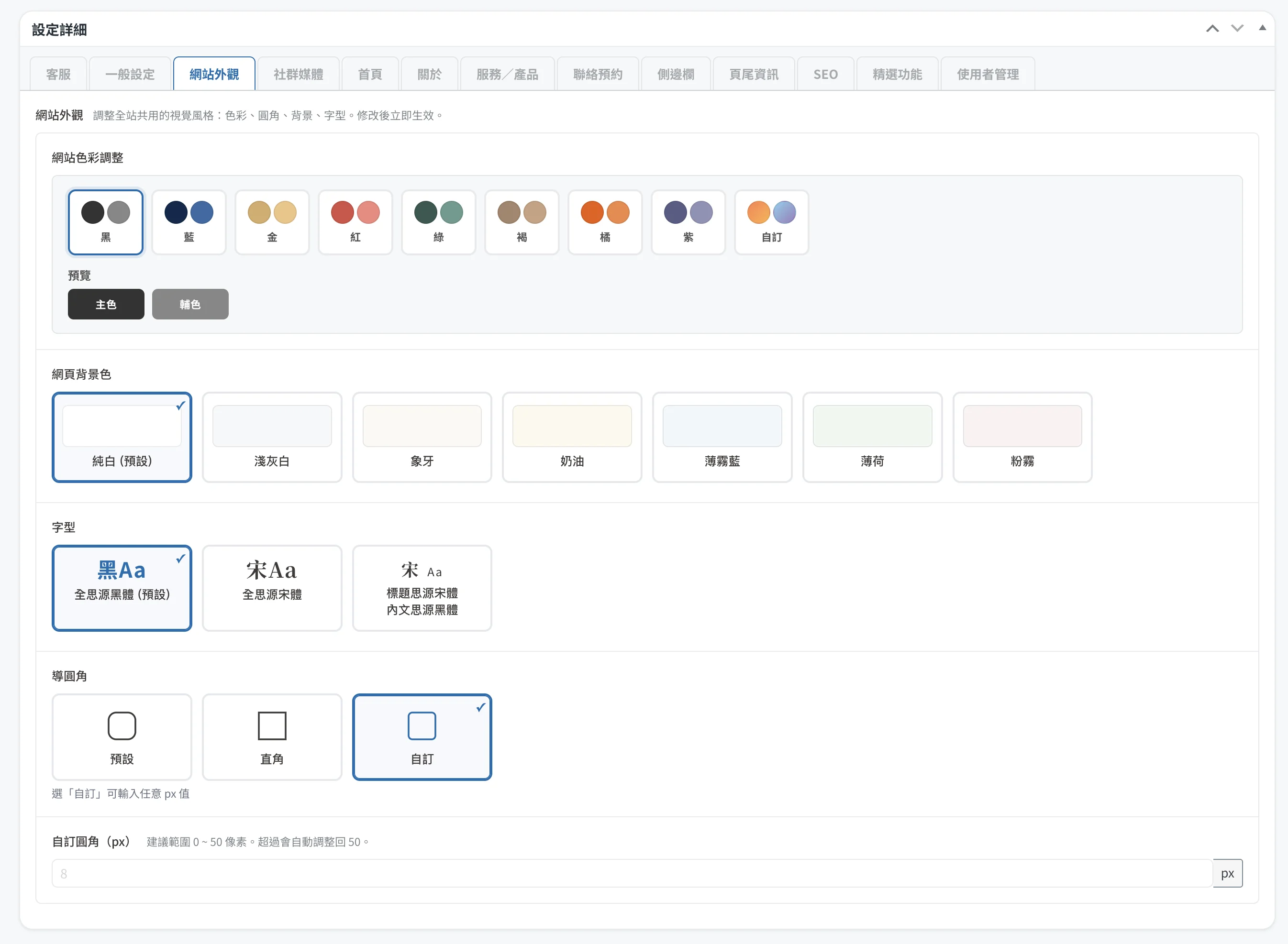The width and height of the screenshot is (1288, 944).
Task: Choose the 紅 red color swatch
Action: click(355, 222)
